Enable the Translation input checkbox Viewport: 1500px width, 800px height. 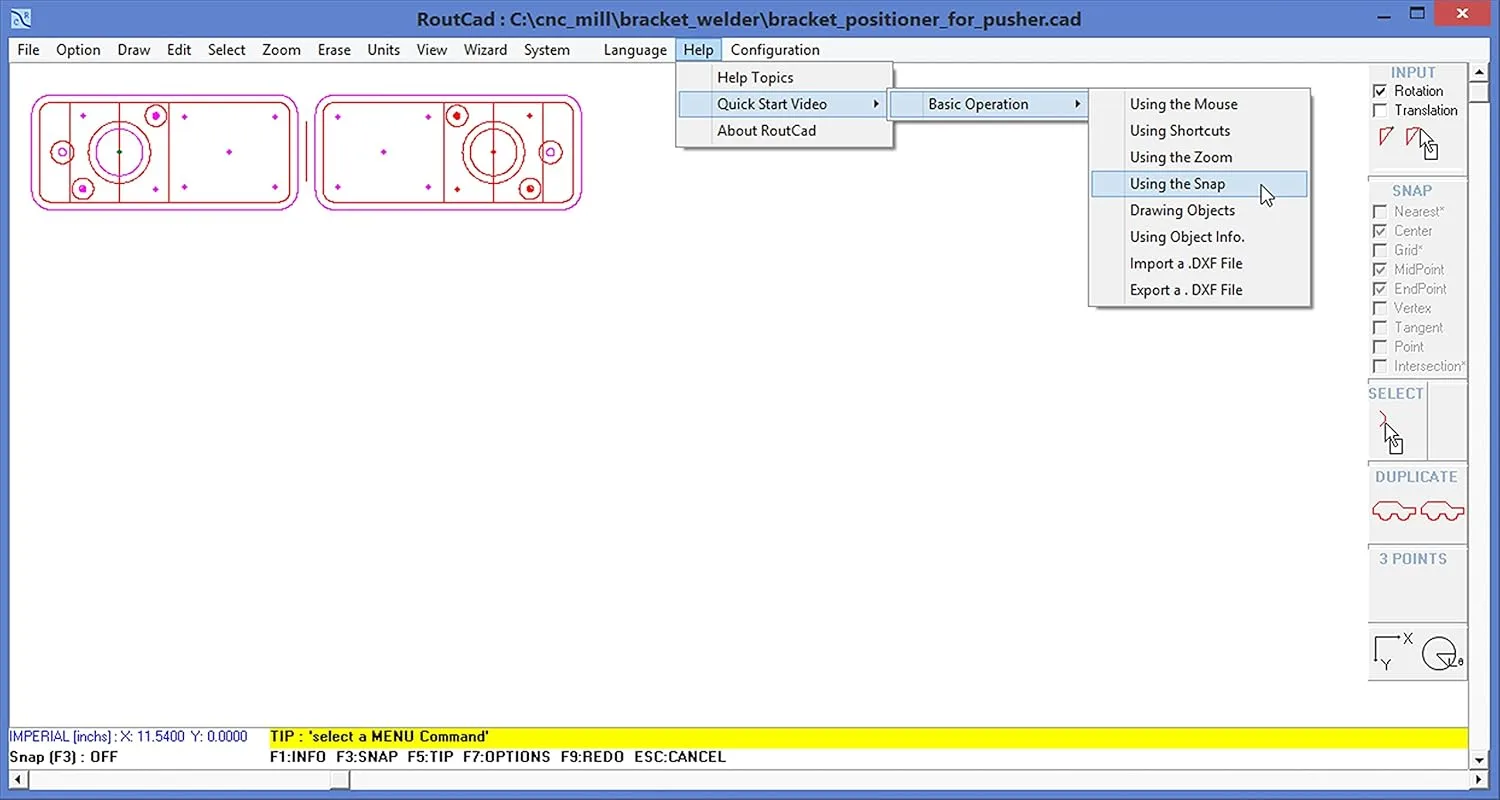[x=1380, y=110]
